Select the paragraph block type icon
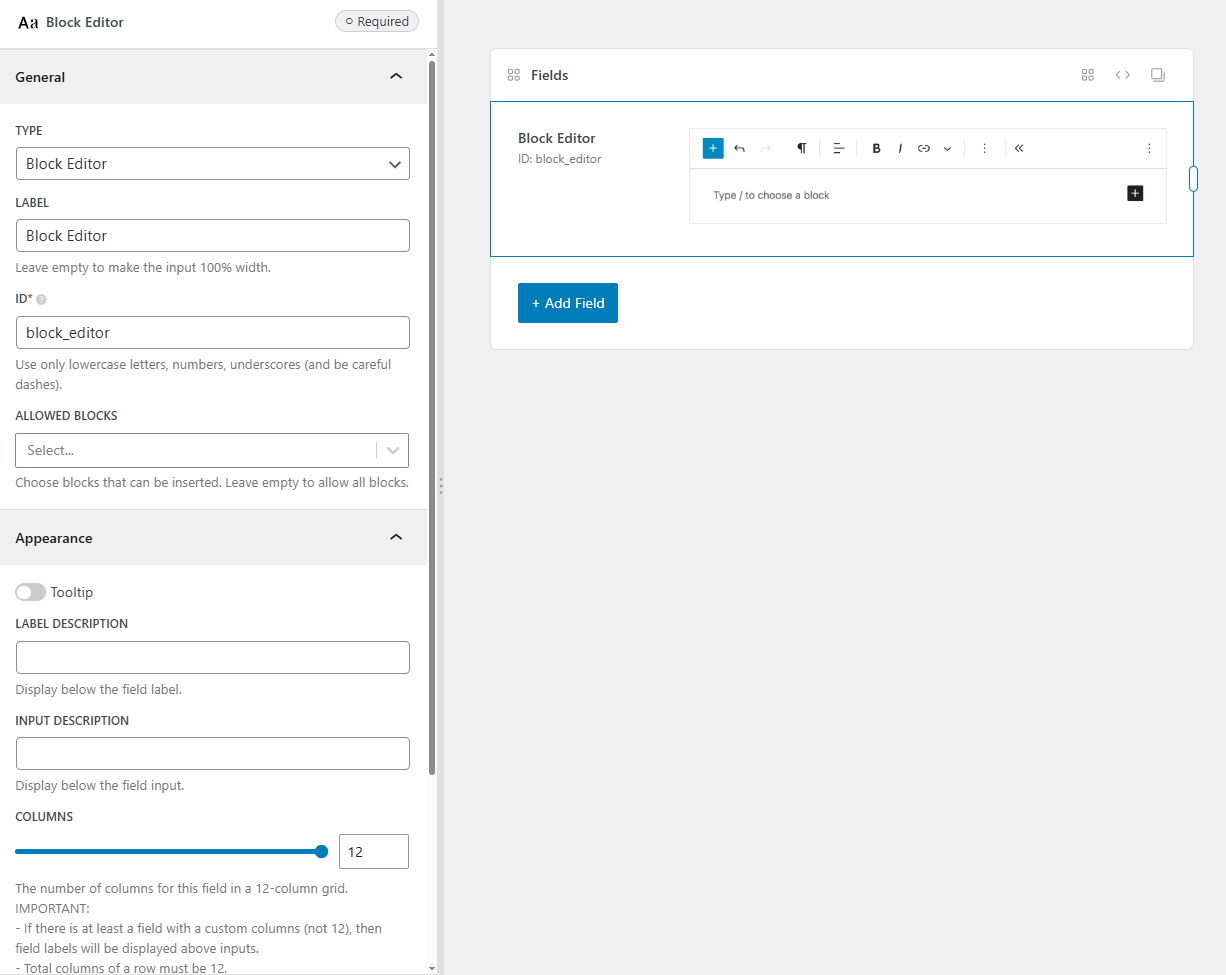 [801, 148]
